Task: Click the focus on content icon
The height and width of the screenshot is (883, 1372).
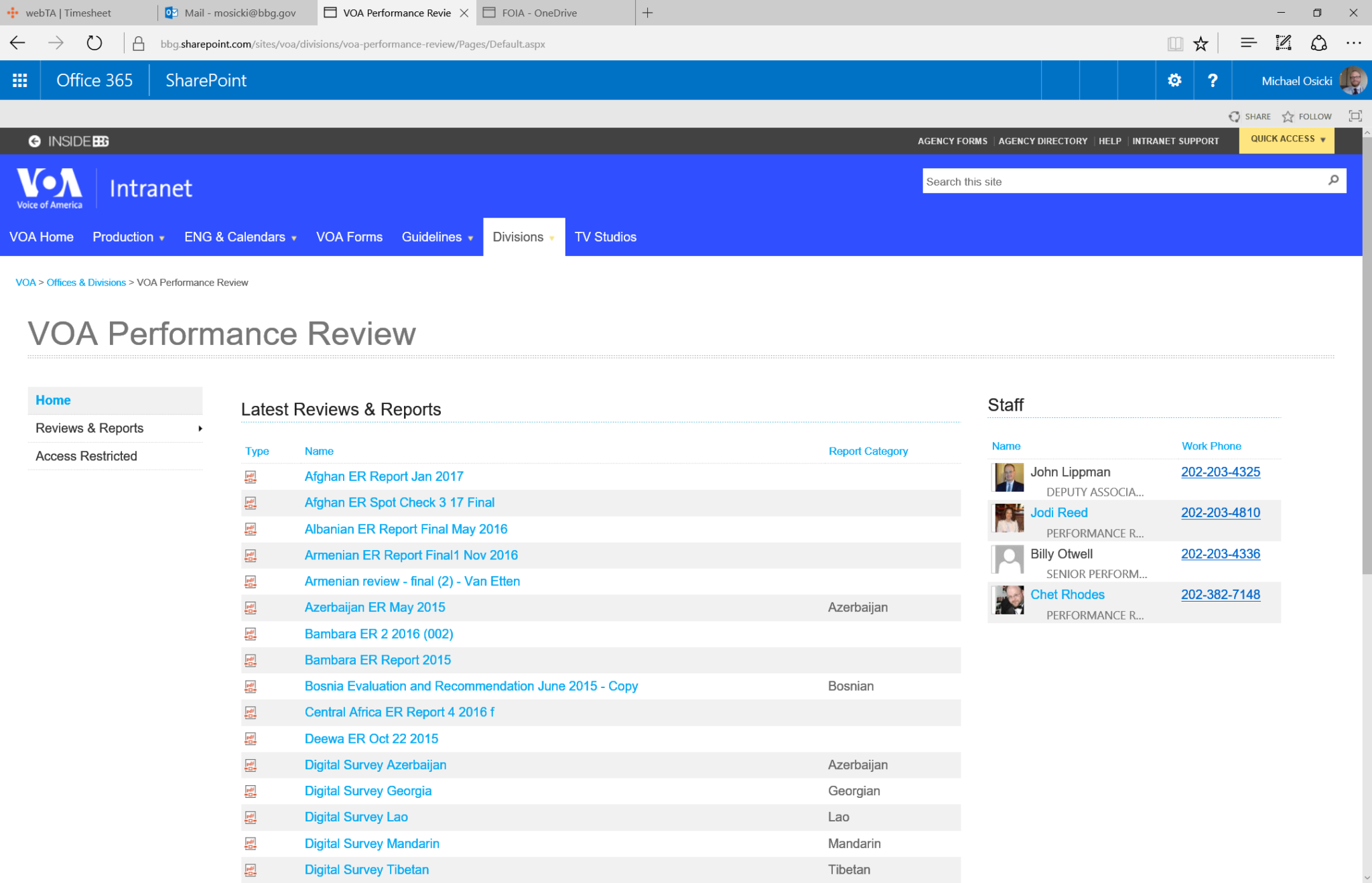Action: tap(1355, 116)
